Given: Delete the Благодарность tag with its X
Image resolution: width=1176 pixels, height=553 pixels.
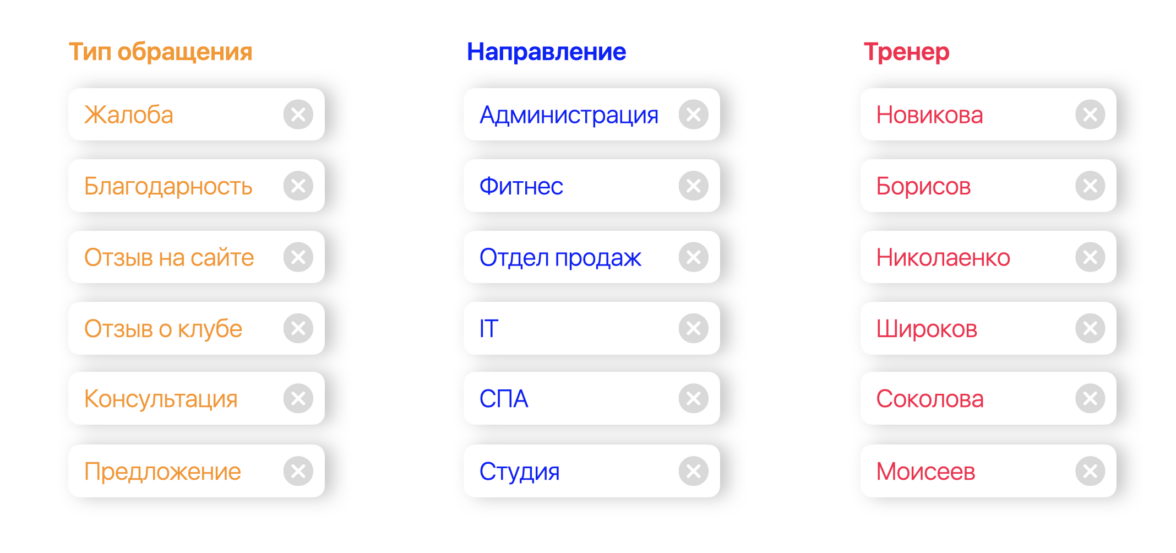Looking at the screenshot, I should click(298, 186).
